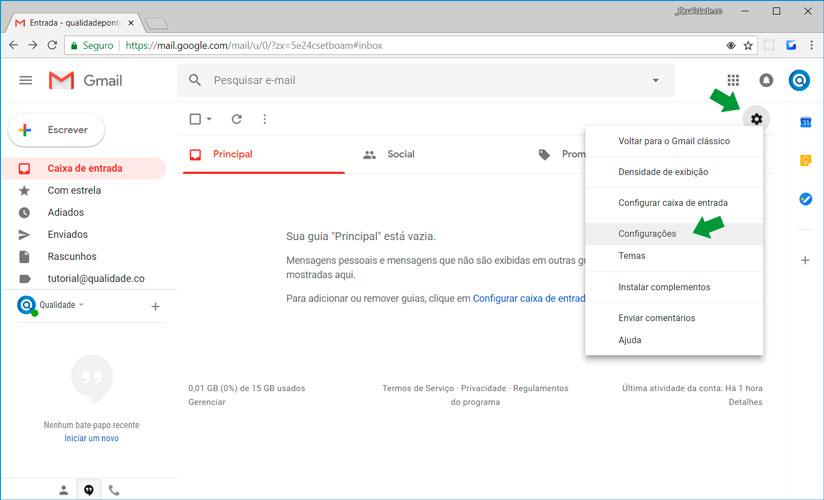The image size is (824, 500).
Task: Click the plus next to Qualidade chat
Action: [155, 307]
